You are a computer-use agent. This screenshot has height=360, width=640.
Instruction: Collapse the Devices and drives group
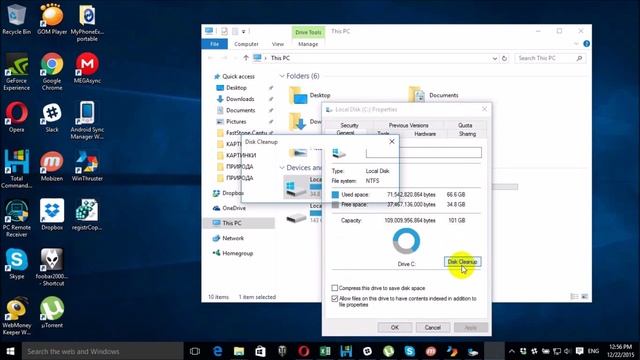click(x=282, y=168)
